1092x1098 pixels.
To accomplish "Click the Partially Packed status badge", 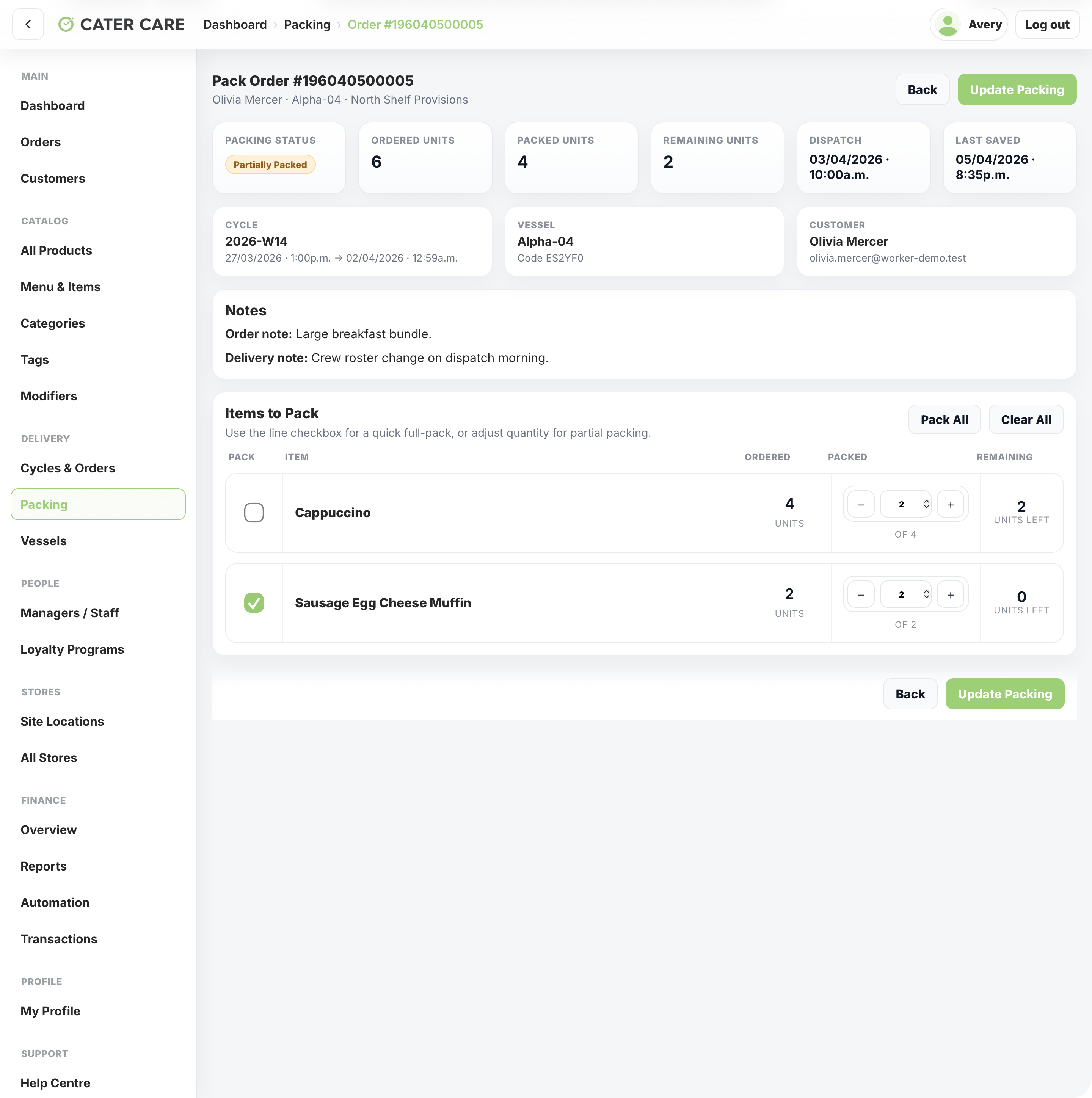I will click(x=270, y=165).
